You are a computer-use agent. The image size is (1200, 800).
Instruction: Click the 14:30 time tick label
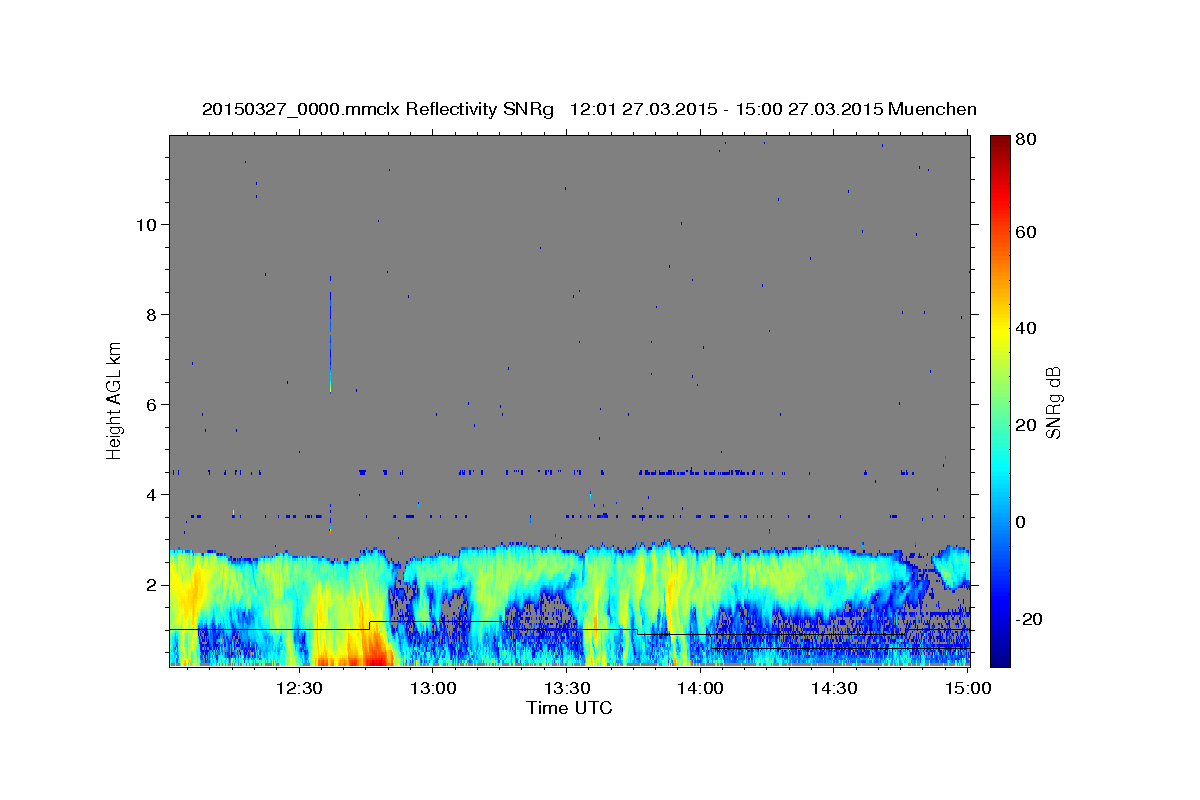coord(834,689)
